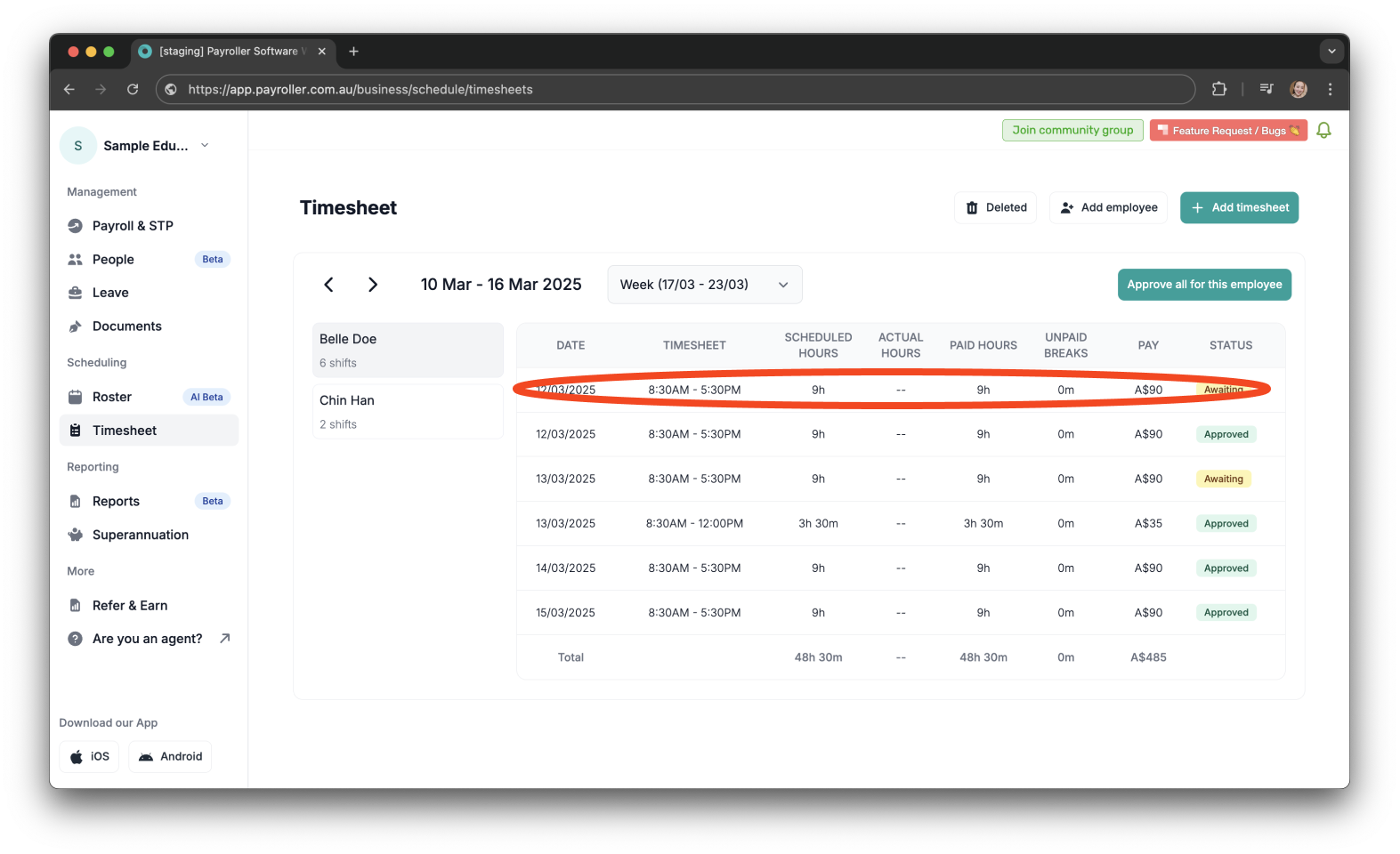Go to the next week
1400x854 pixels.
373,285
